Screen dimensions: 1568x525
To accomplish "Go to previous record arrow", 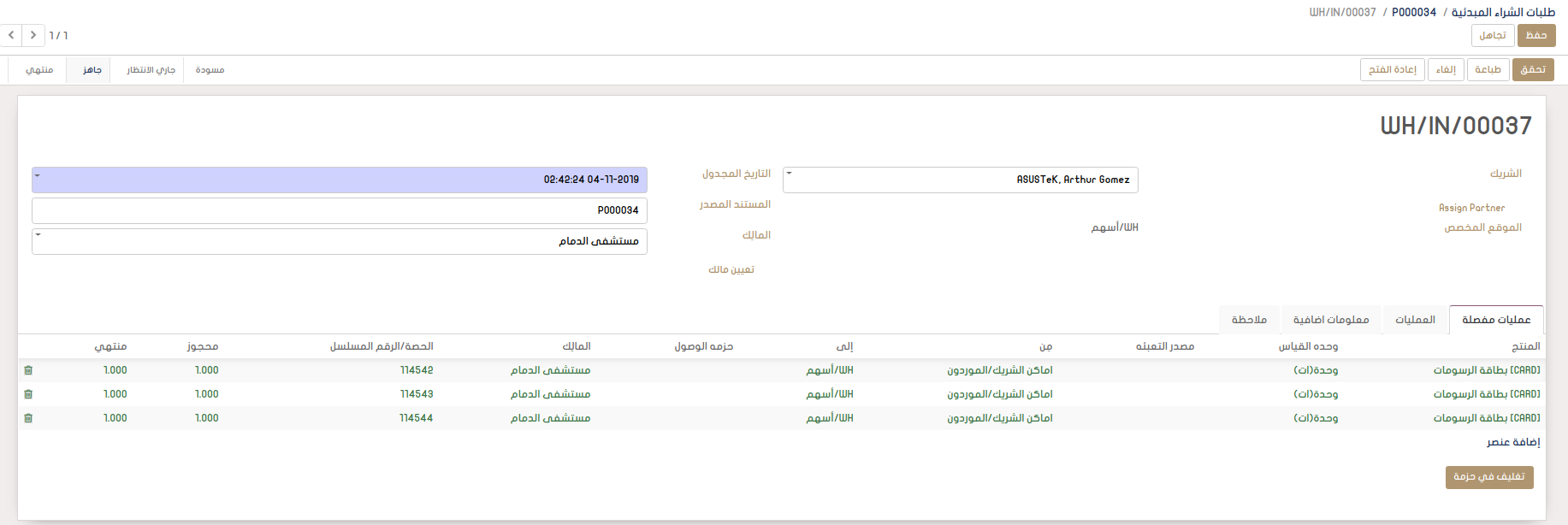I will (11, 35).
